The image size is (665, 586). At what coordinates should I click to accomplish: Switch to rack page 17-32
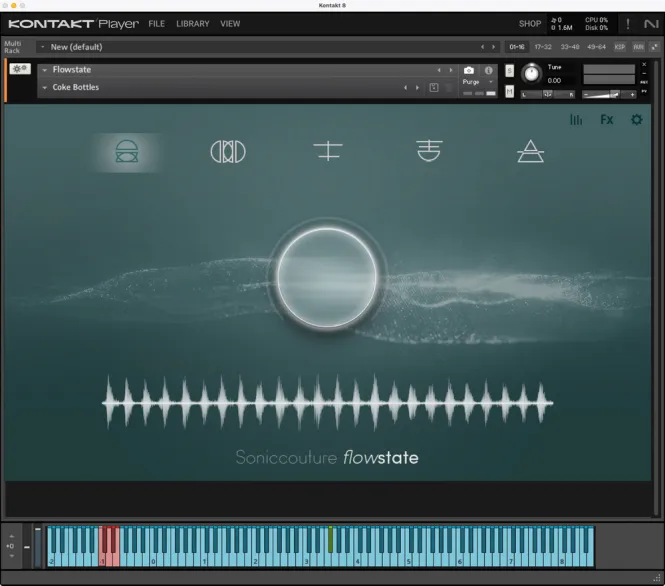point(543,47)
